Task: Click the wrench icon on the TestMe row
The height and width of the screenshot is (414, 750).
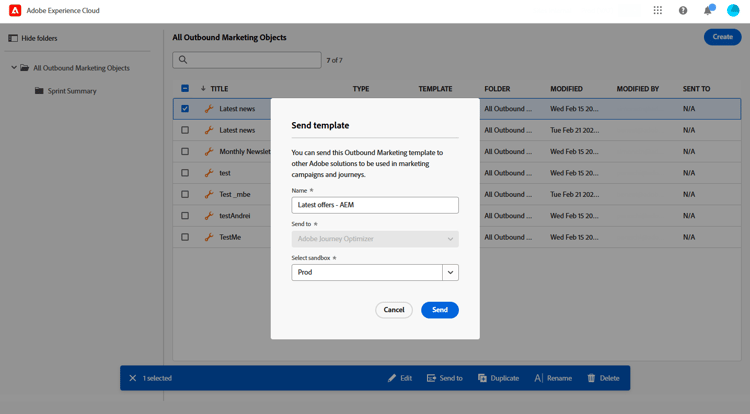Action: pyautogui.click(x=209, y=237)
